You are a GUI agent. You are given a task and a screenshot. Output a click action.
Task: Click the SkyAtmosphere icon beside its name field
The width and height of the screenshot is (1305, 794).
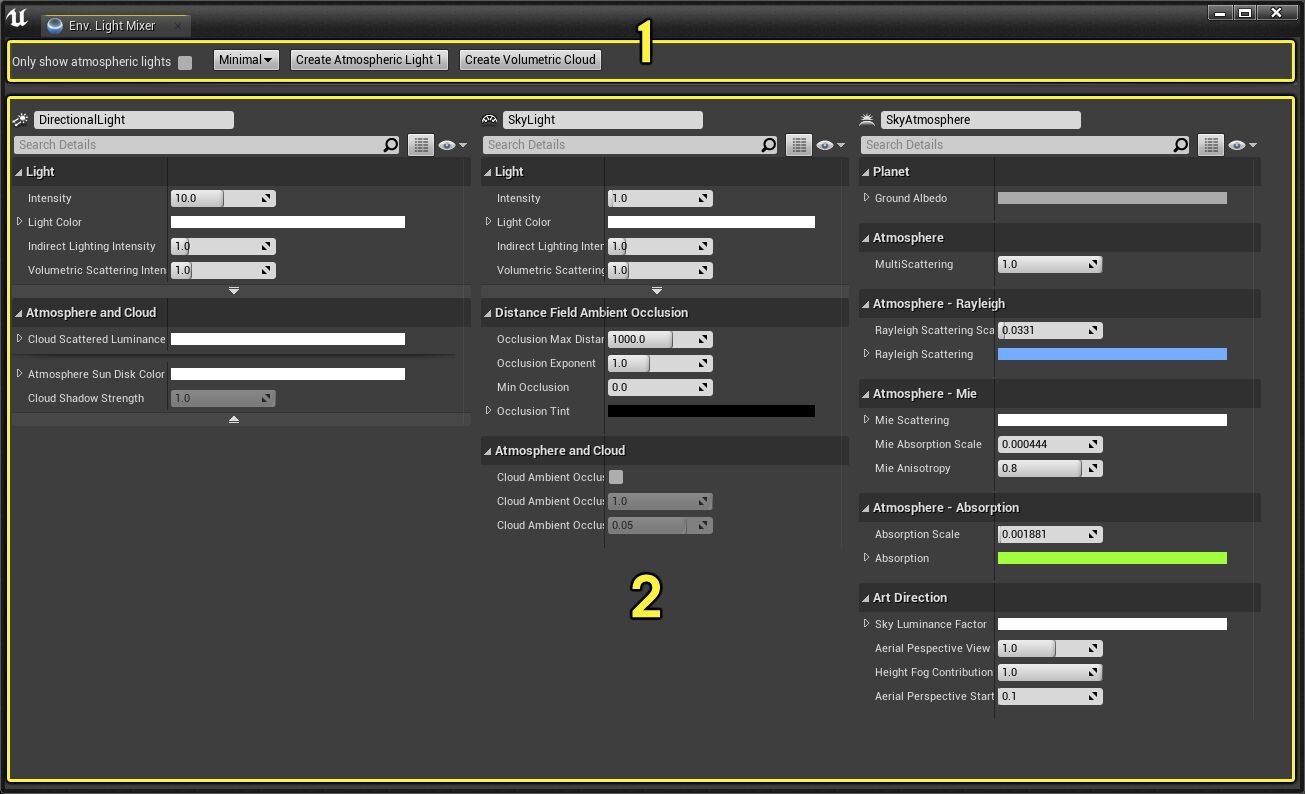coord(865,118)
